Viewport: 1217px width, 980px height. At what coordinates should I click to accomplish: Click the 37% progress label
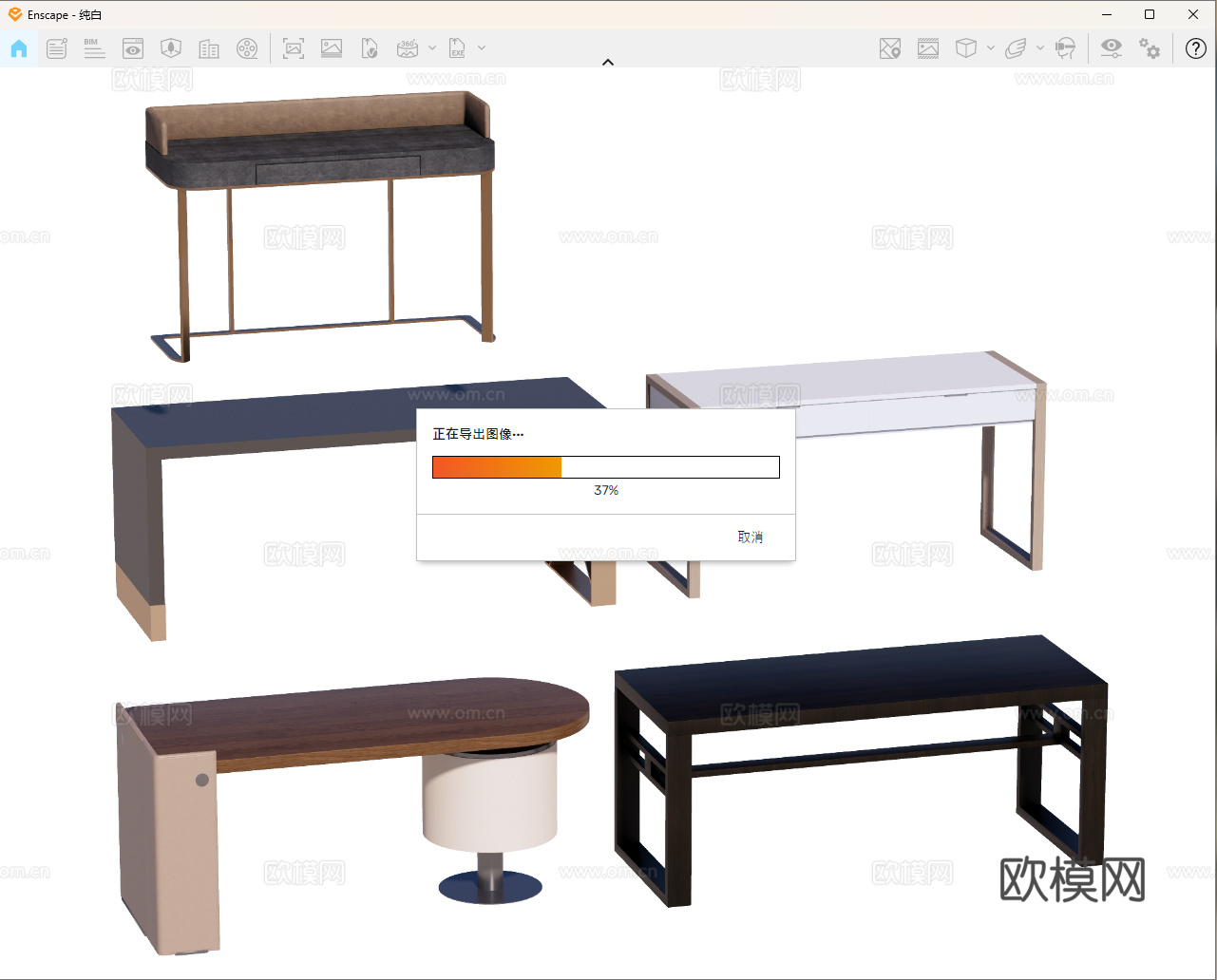606,490
